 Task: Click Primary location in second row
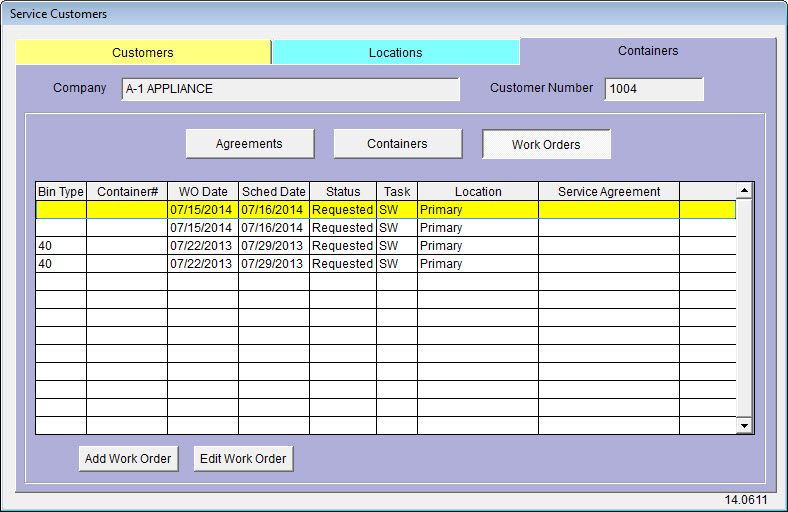478,228
